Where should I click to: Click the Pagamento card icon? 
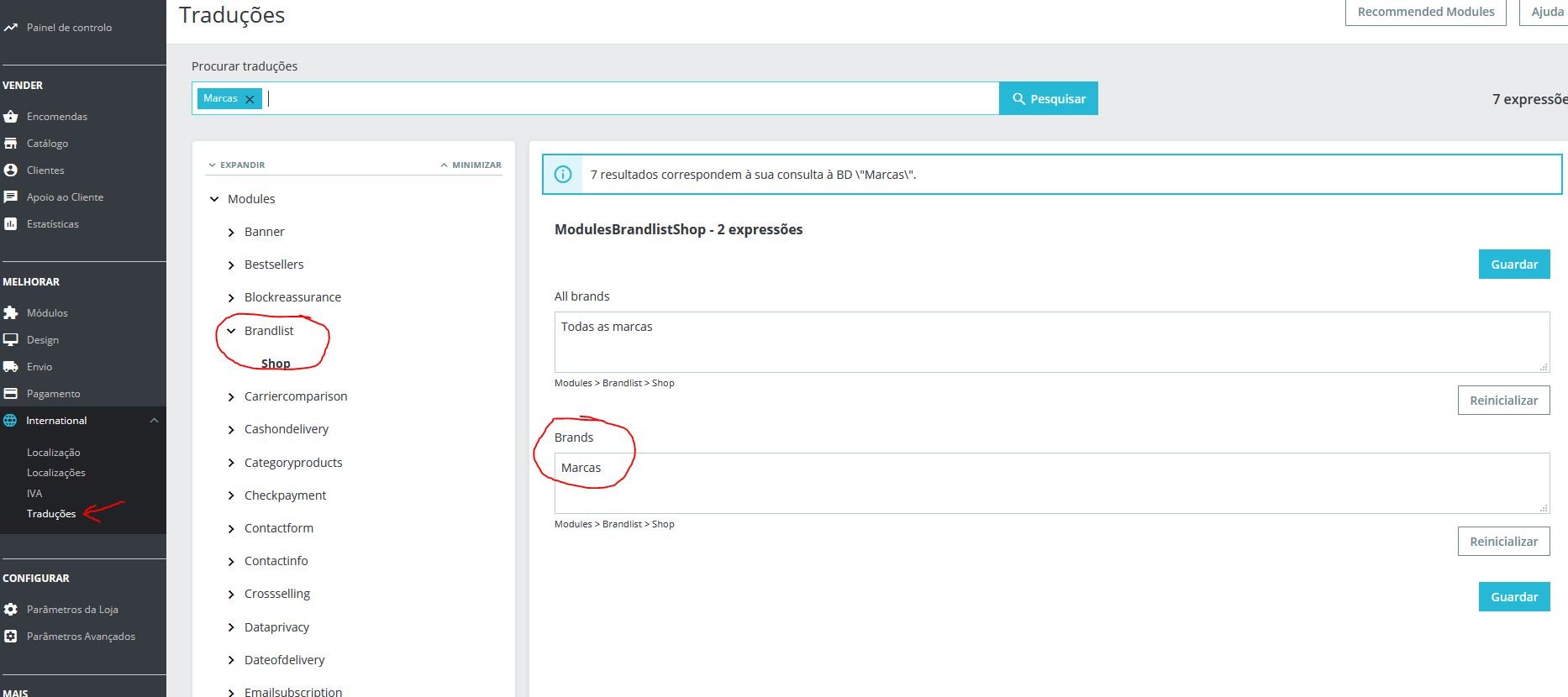pos(10,394)
